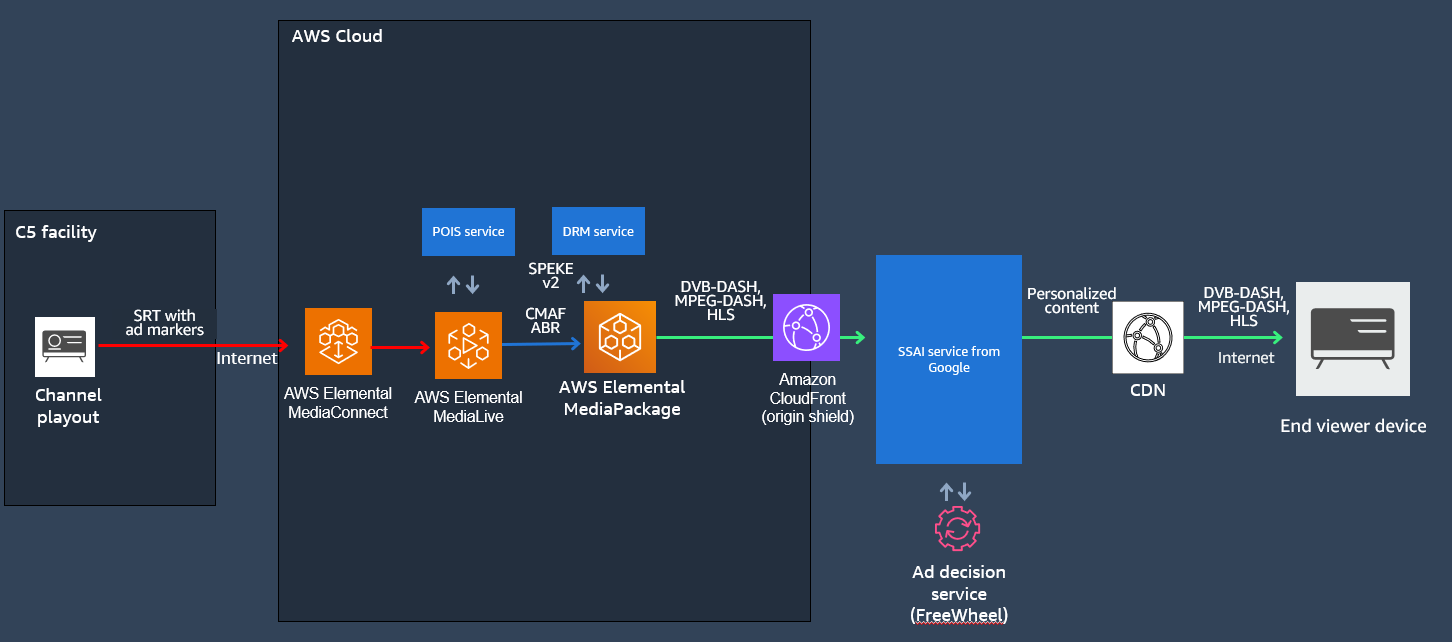Image resolution: width=1452 pixels, height=642 pixels.
Task: Click arrows above Ad decision service icon
Action: click(x=955, y=492)
